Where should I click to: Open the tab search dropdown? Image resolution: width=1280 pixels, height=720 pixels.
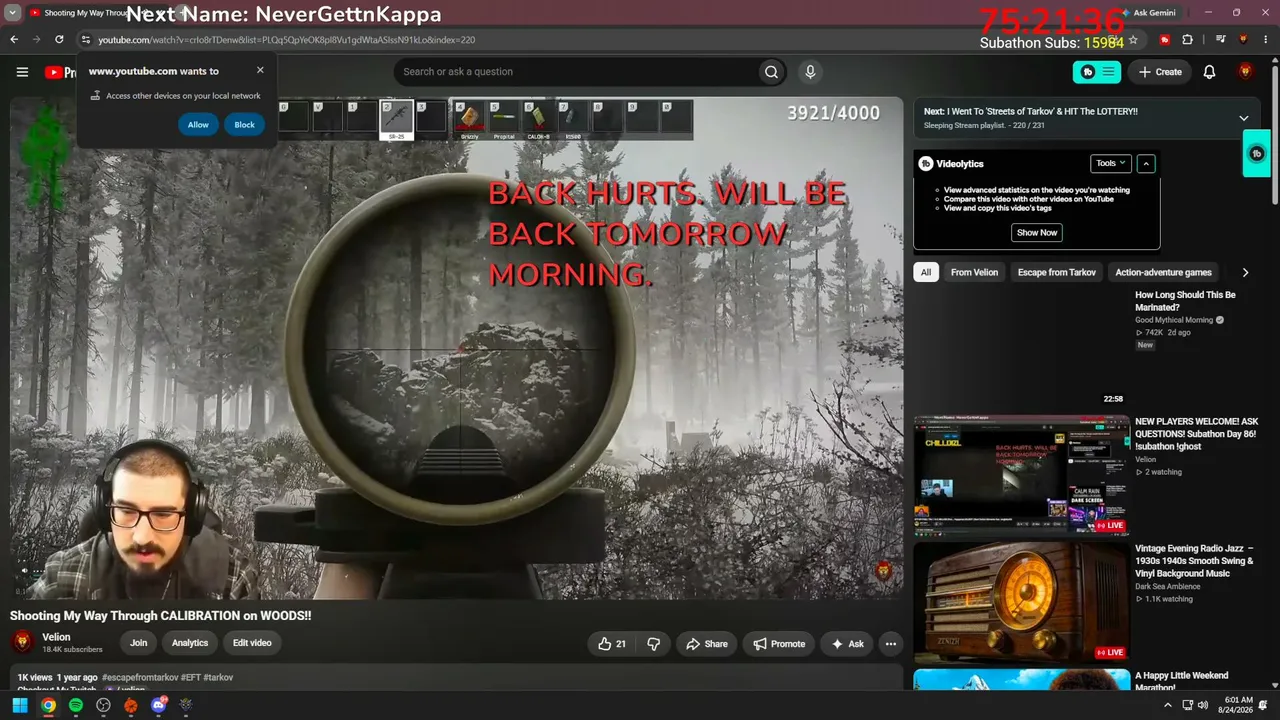click(x=13, y=13)
